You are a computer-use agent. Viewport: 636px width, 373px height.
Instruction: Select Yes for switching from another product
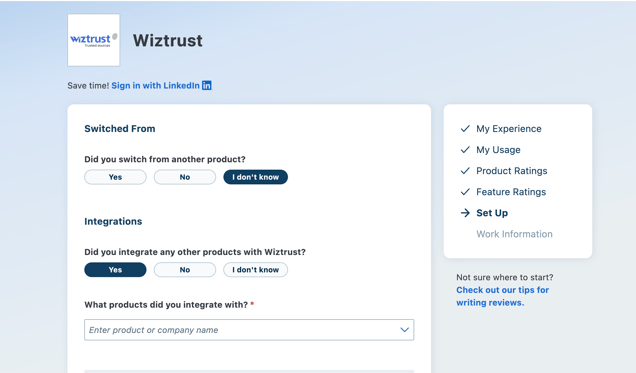[x=115, y=177]
